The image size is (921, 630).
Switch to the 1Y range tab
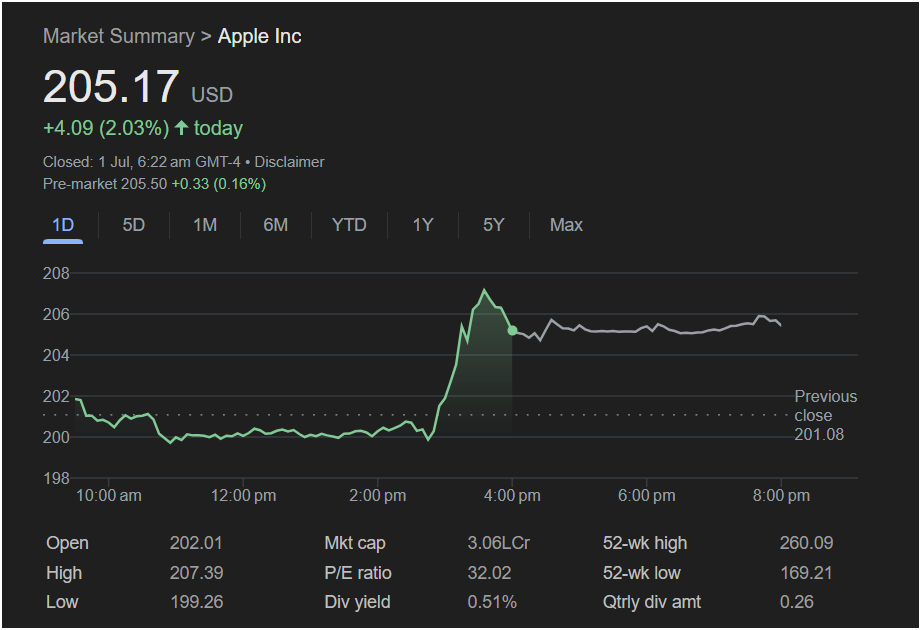[x=423, y=225]
